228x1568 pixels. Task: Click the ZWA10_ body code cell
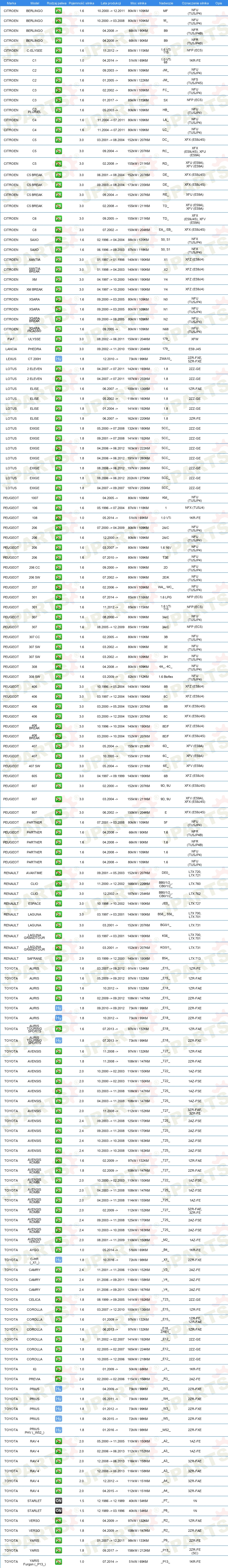tap(166, 359)
